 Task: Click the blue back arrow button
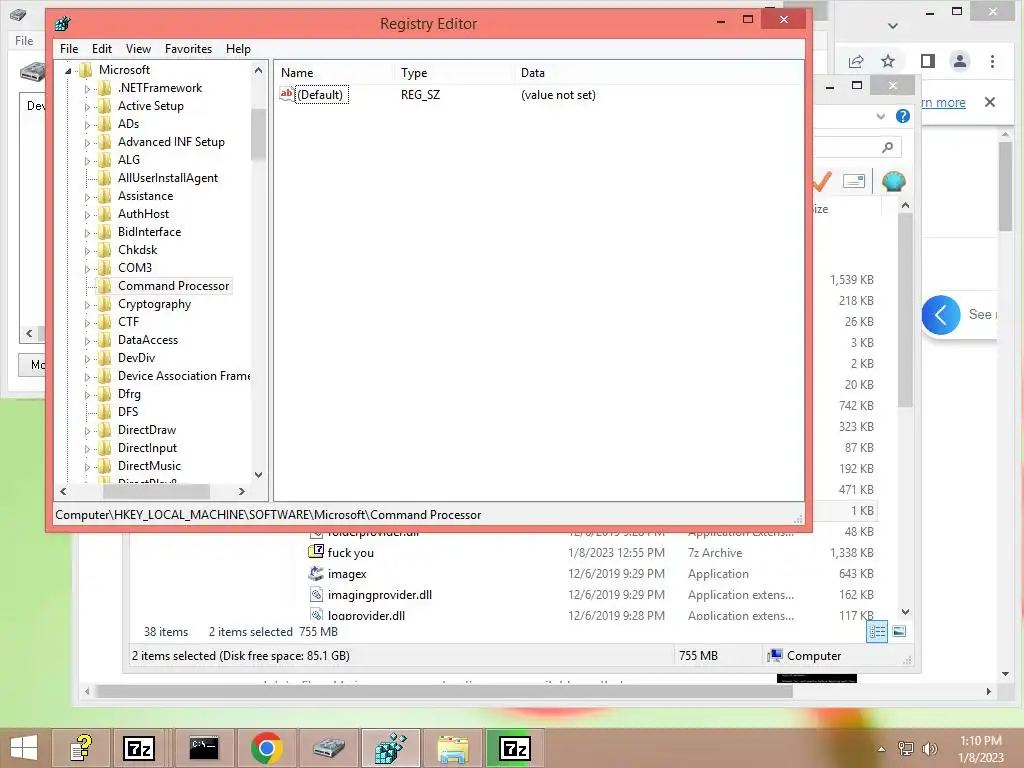[x=940, y=315]
